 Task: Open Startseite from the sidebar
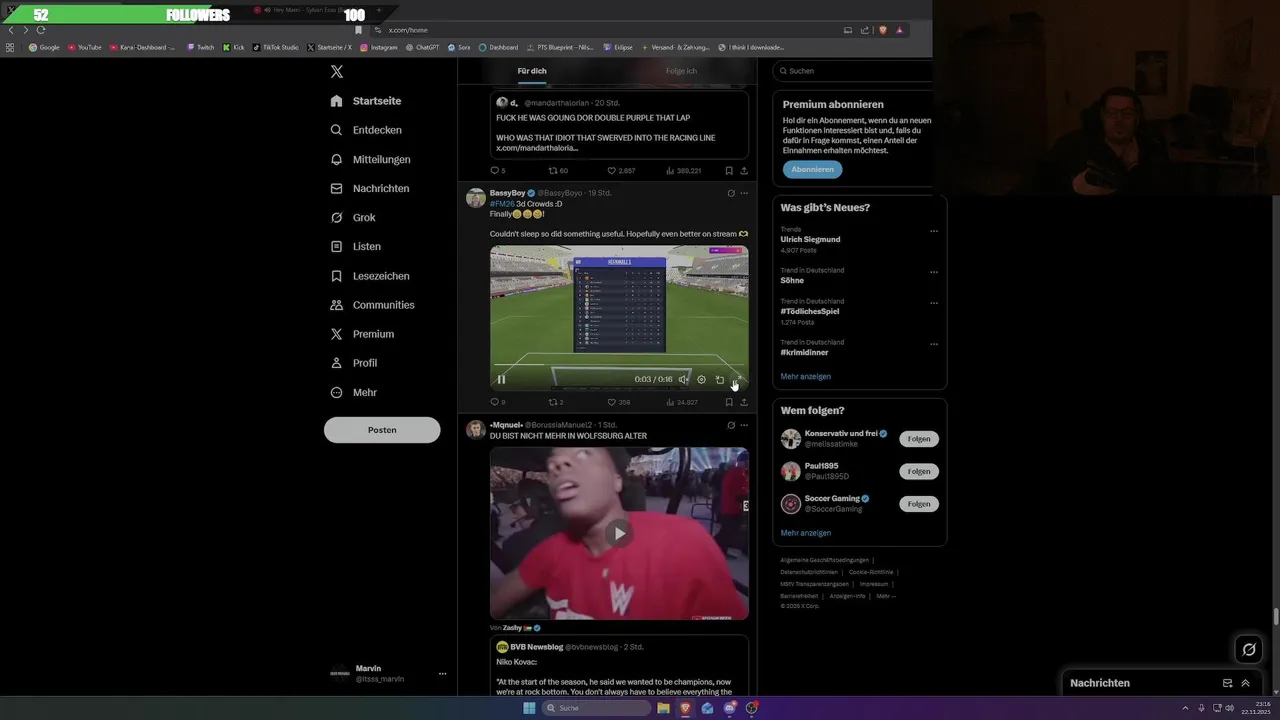pos(366,101)
